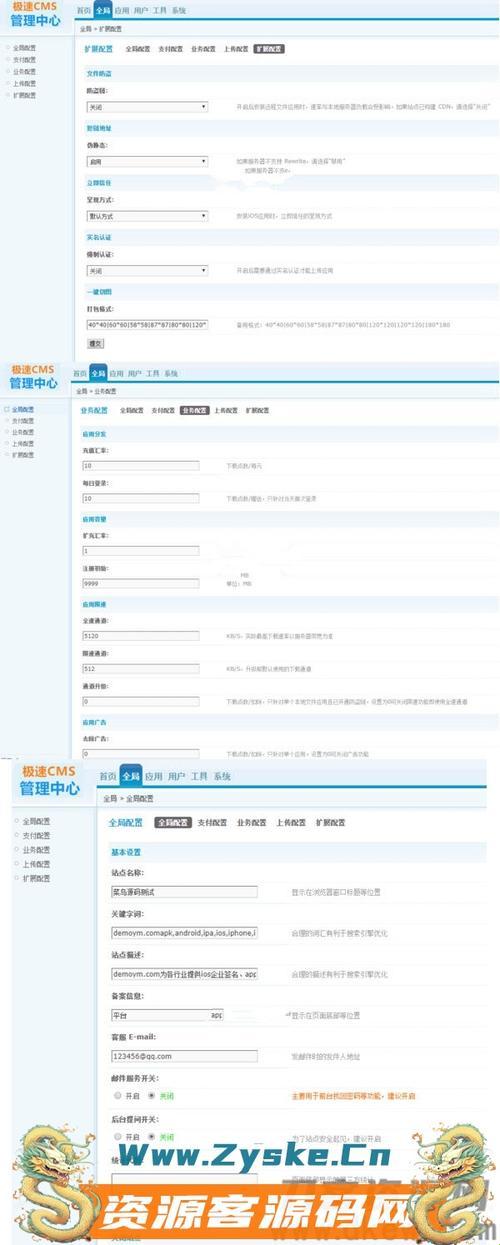This screenshot has height=1245, width=500.
Task: Select 支付配置 sub-tab on the 全局配置 page
Action: click(212, 822)
